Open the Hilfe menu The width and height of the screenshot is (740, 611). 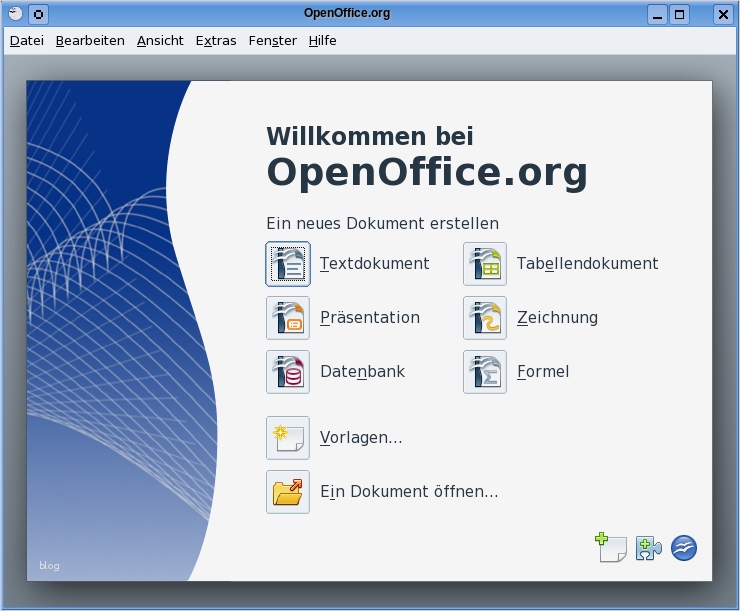click(x=322, y=41)
